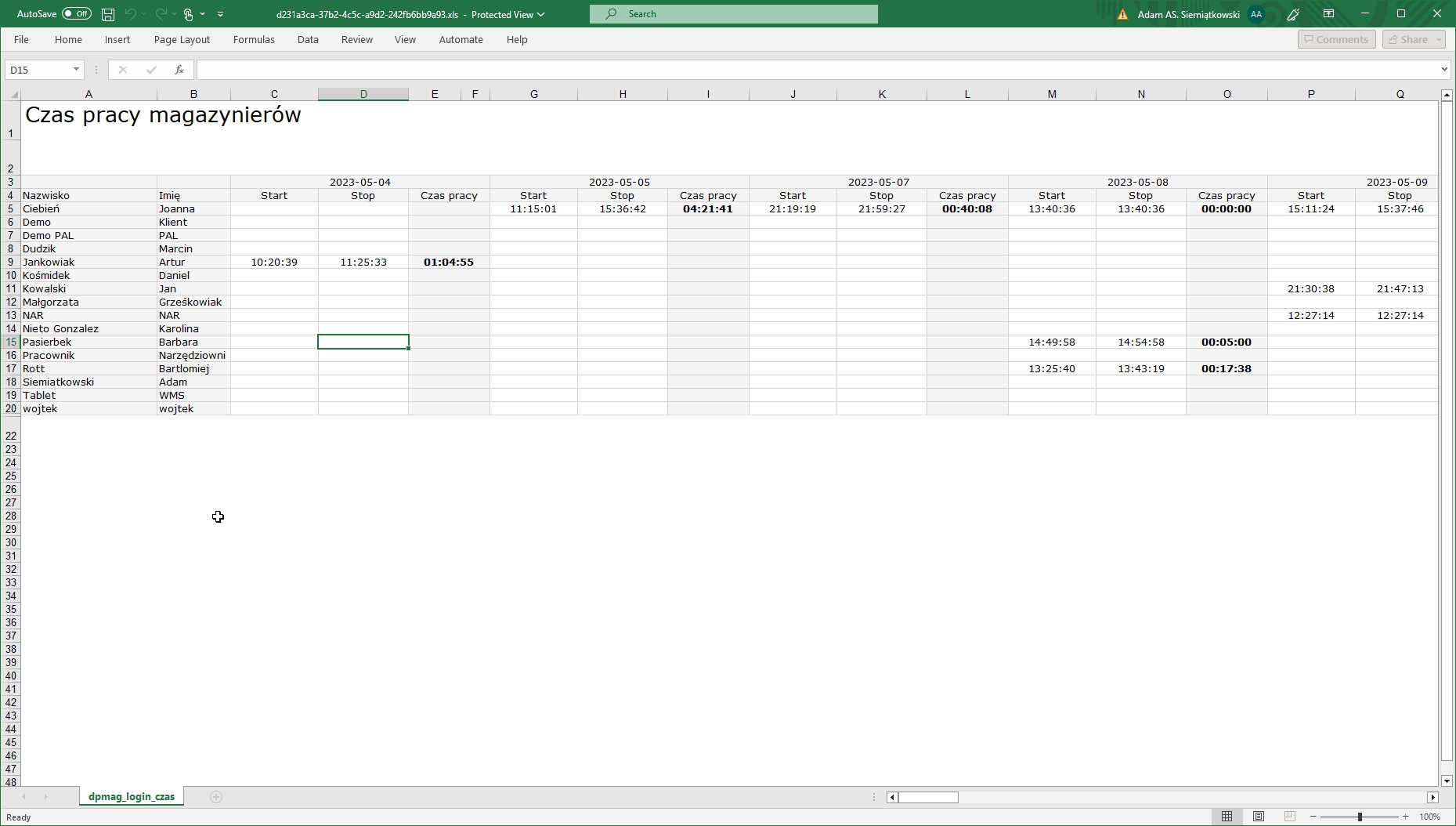Image resolution: width=1456 pixels, height=826 pixels.
Task: Open the Quick Access Toolbar customization chevron
Action: pos(222,13)
